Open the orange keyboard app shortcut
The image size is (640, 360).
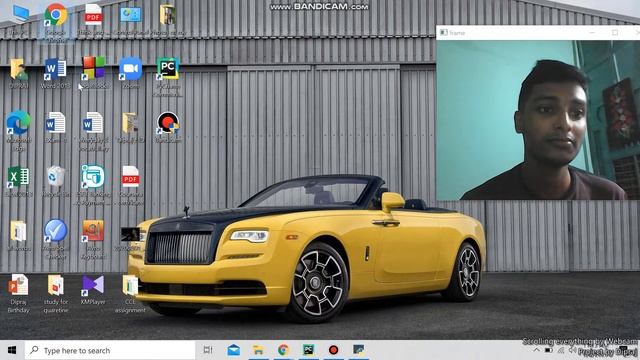click(93, 239)
